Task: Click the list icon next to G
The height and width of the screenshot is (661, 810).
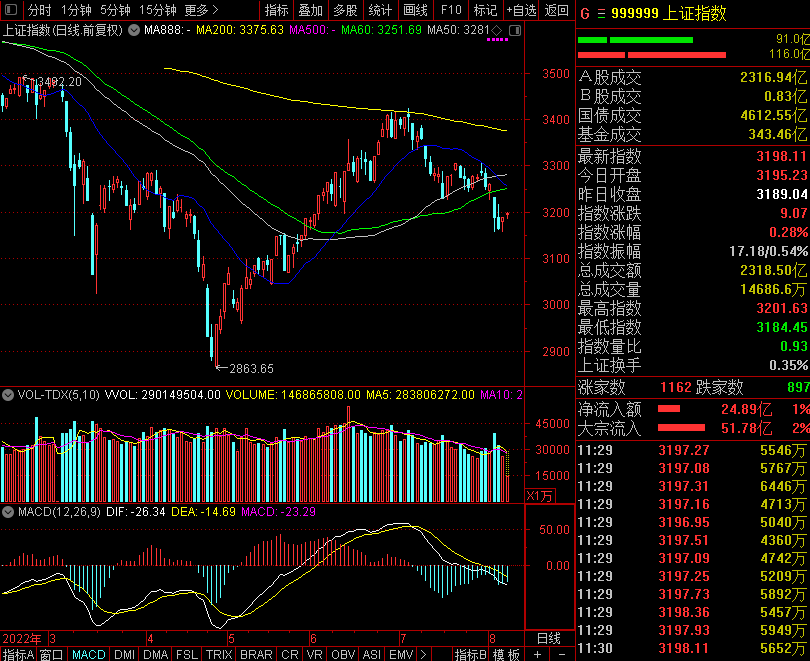Action: (601, 14)
